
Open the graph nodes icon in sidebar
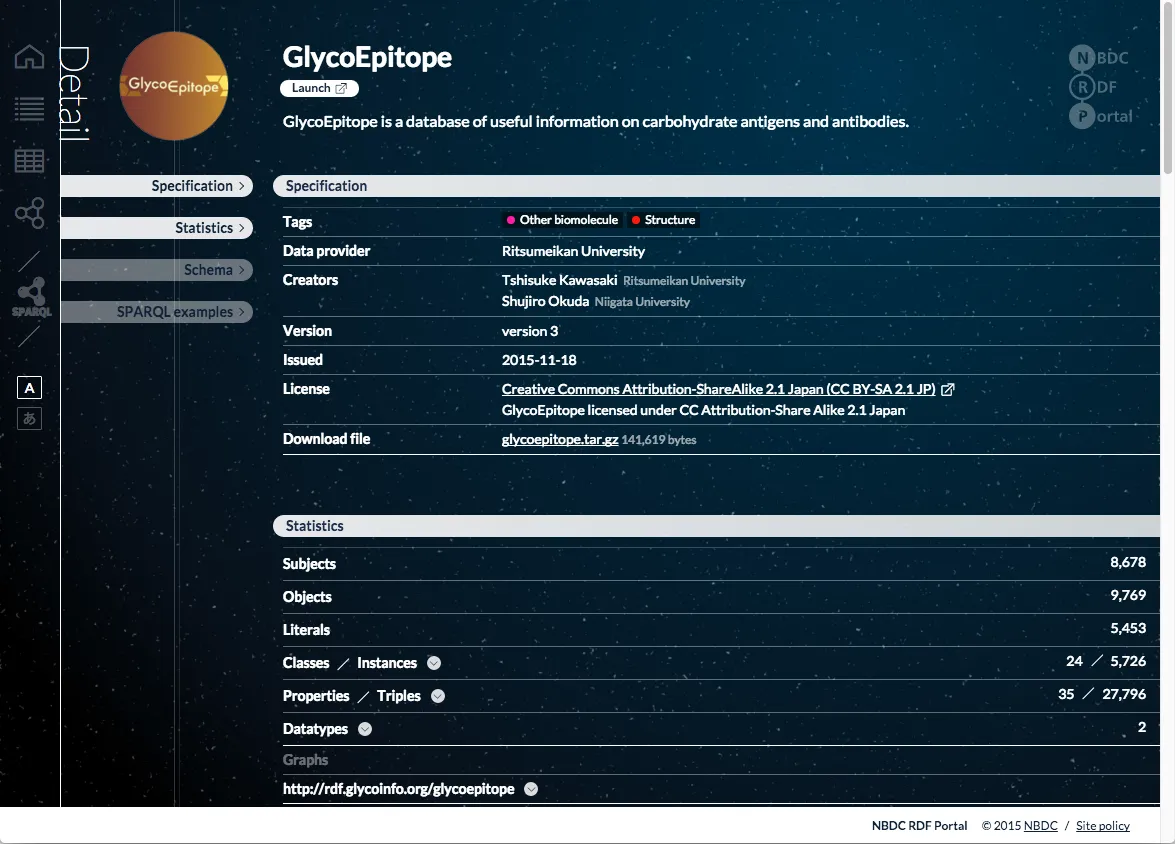(x=30, y=213)
